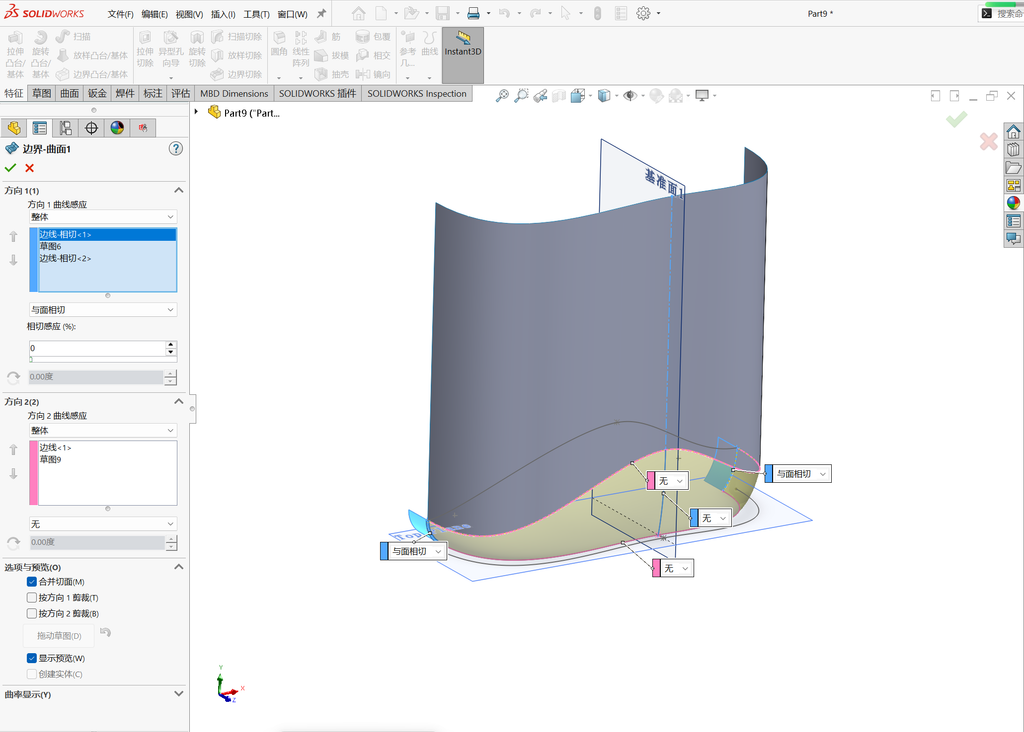Activate the Instant3D button
The height and width of the screenshot is (732, 1024).
pos(462,55)
